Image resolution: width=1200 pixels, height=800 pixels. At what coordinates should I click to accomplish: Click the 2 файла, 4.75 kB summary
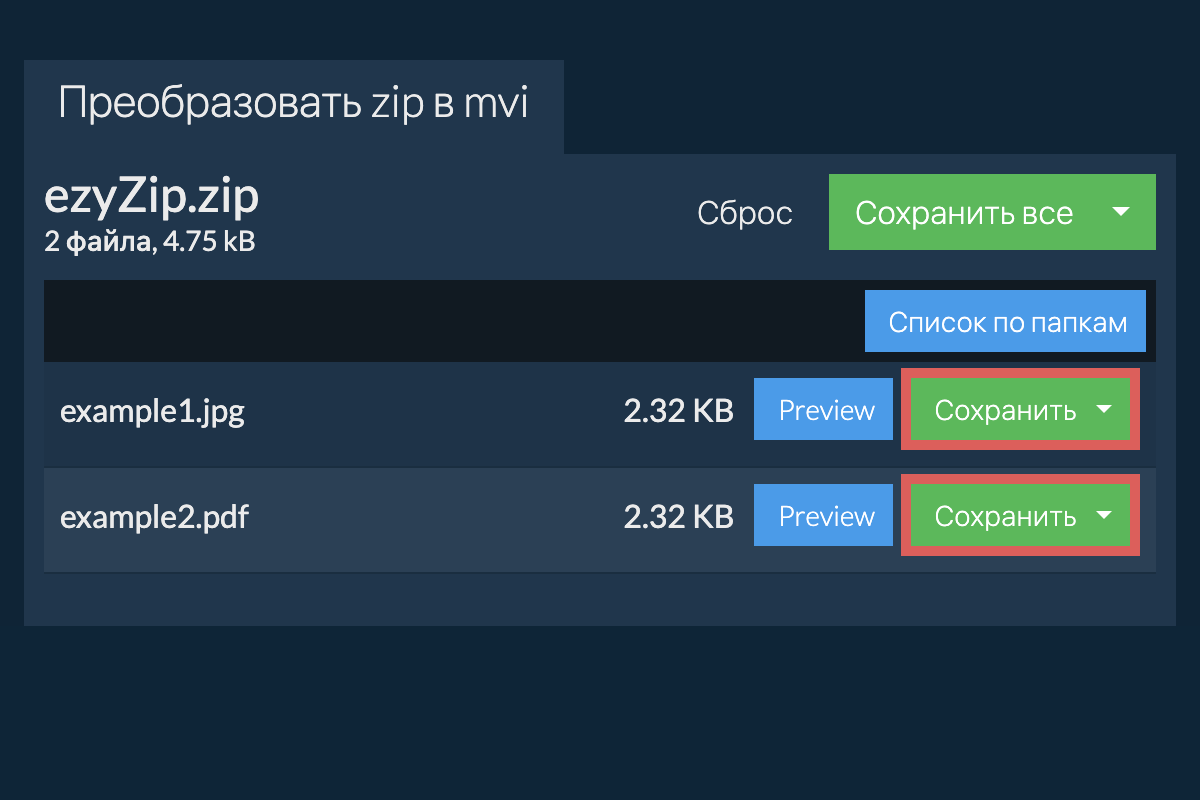[150, 242]
